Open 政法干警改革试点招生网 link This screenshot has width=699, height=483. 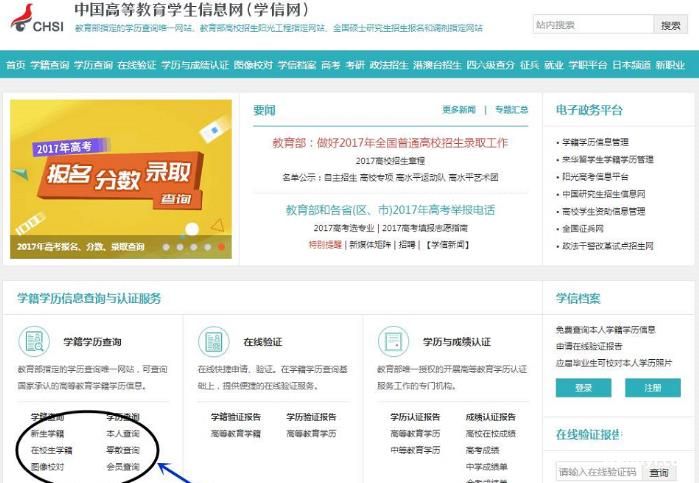tap(608, 246)
